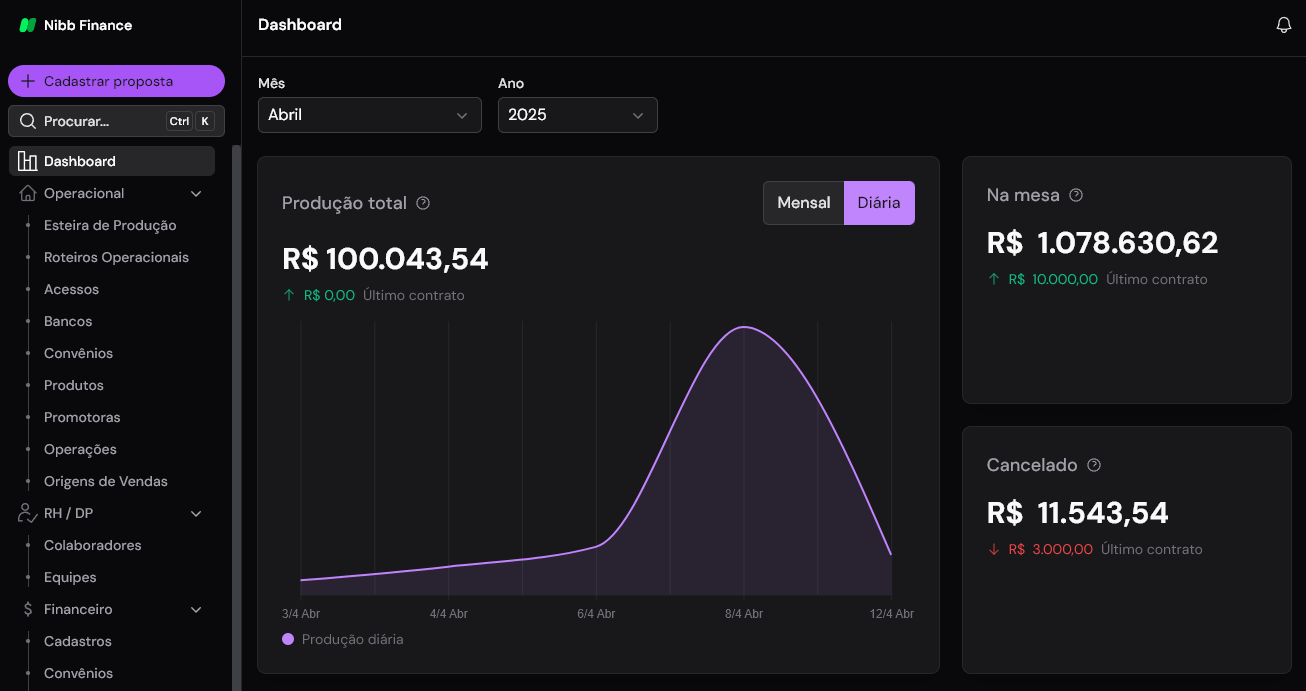This screenshot has height=691, width=1306.
Task: Open the Ano dropdown showing 2025
Action: point(577,115)
